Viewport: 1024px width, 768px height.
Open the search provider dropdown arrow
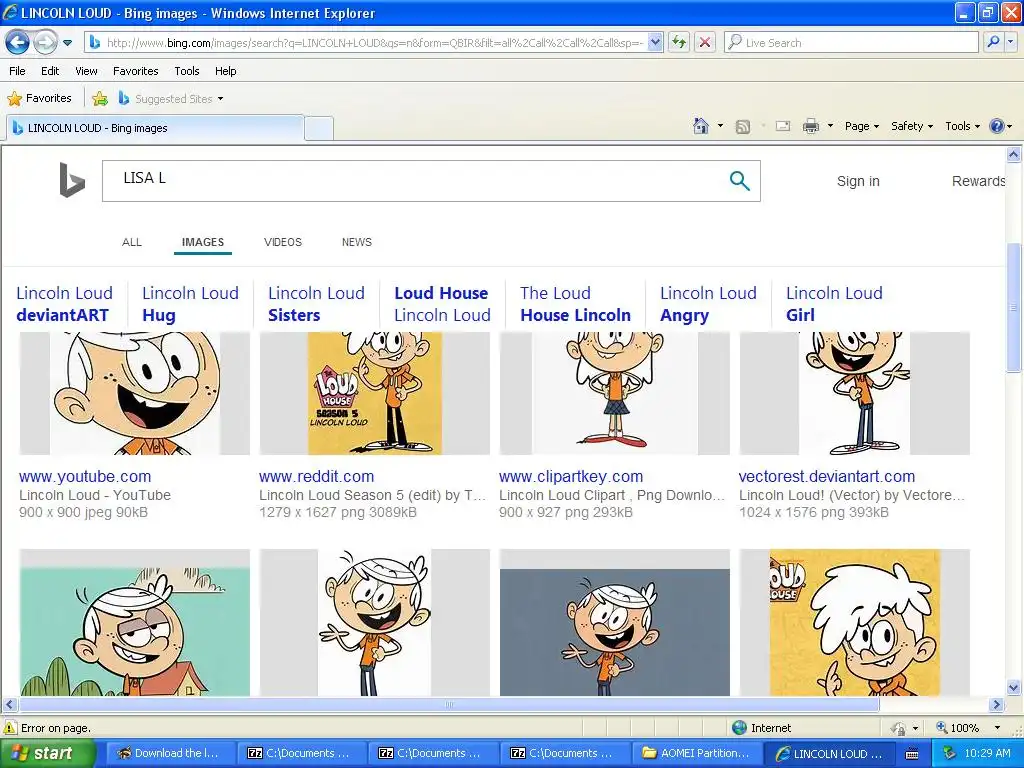coord(1010,43)
